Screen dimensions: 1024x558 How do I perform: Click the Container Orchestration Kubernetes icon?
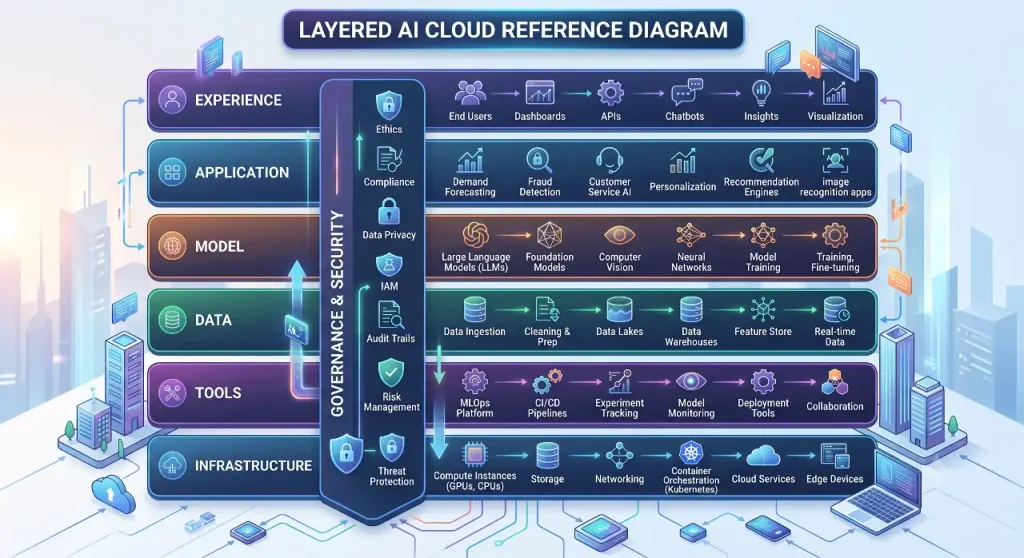coord(691,453)
